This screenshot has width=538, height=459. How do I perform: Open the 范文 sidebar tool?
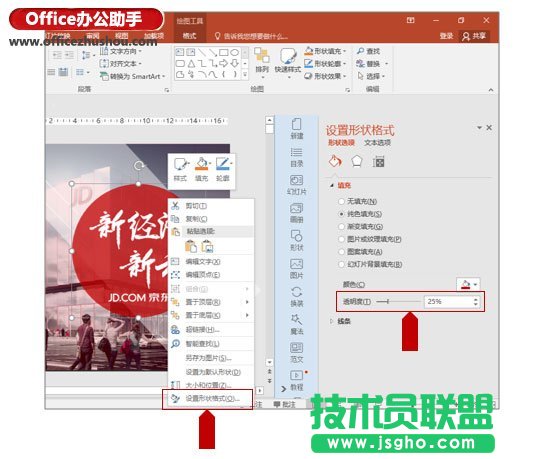[297, 352]
